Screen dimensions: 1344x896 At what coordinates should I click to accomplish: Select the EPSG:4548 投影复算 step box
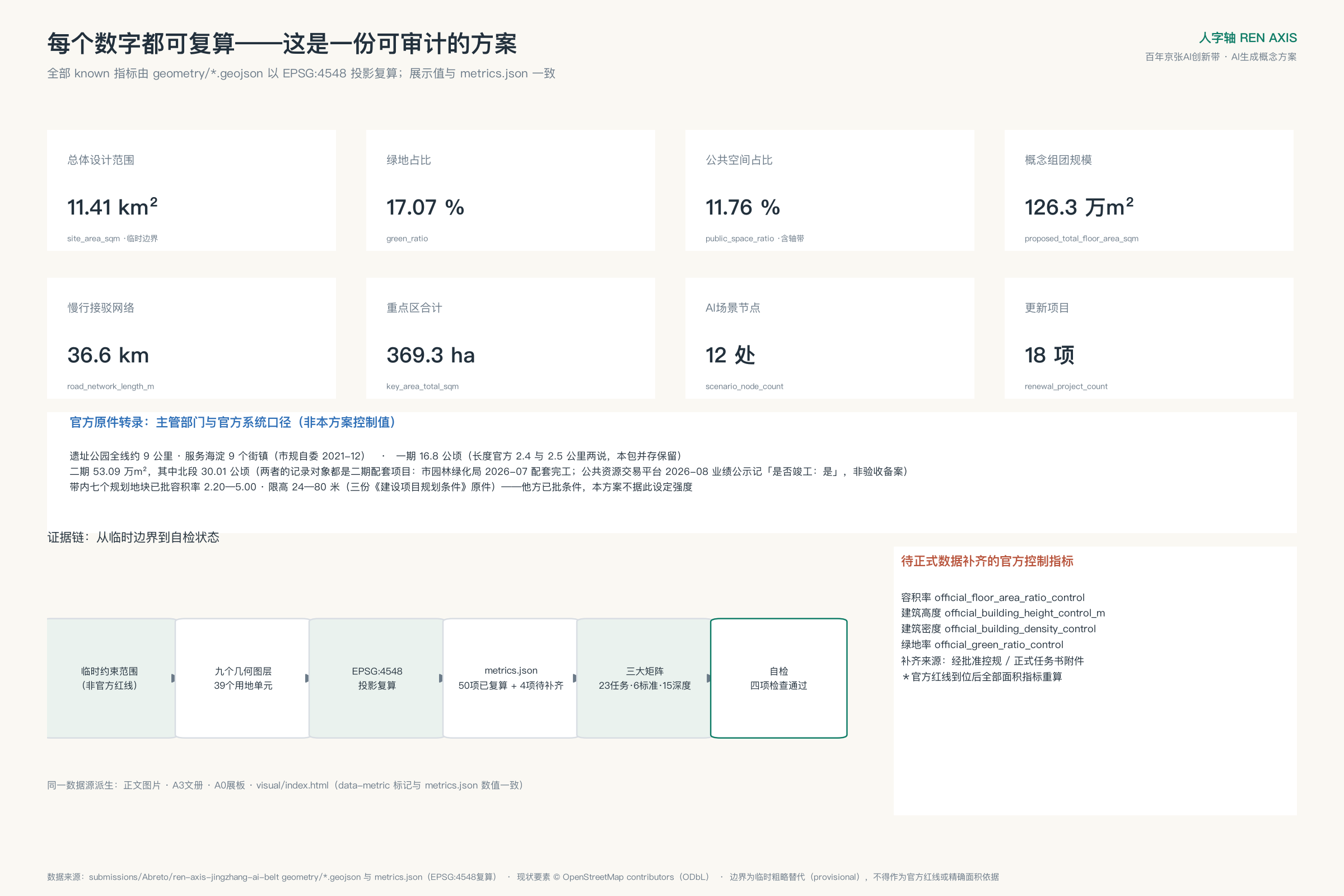pos(376,678)
